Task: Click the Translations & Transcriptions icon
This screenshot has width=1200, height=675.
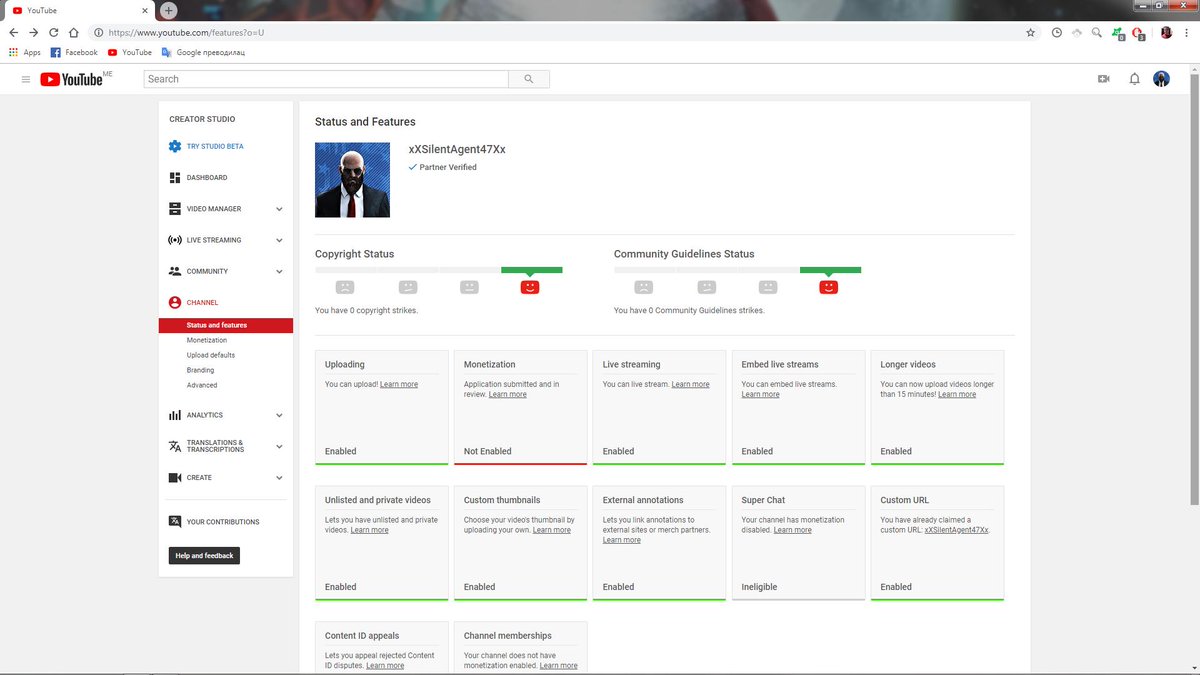Action: [175, 446]
